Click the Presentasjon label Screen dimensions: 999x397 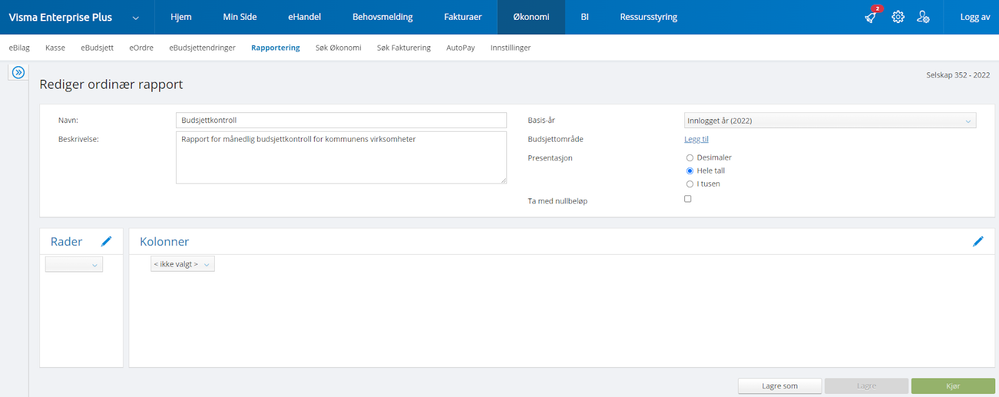pos(550,157)
